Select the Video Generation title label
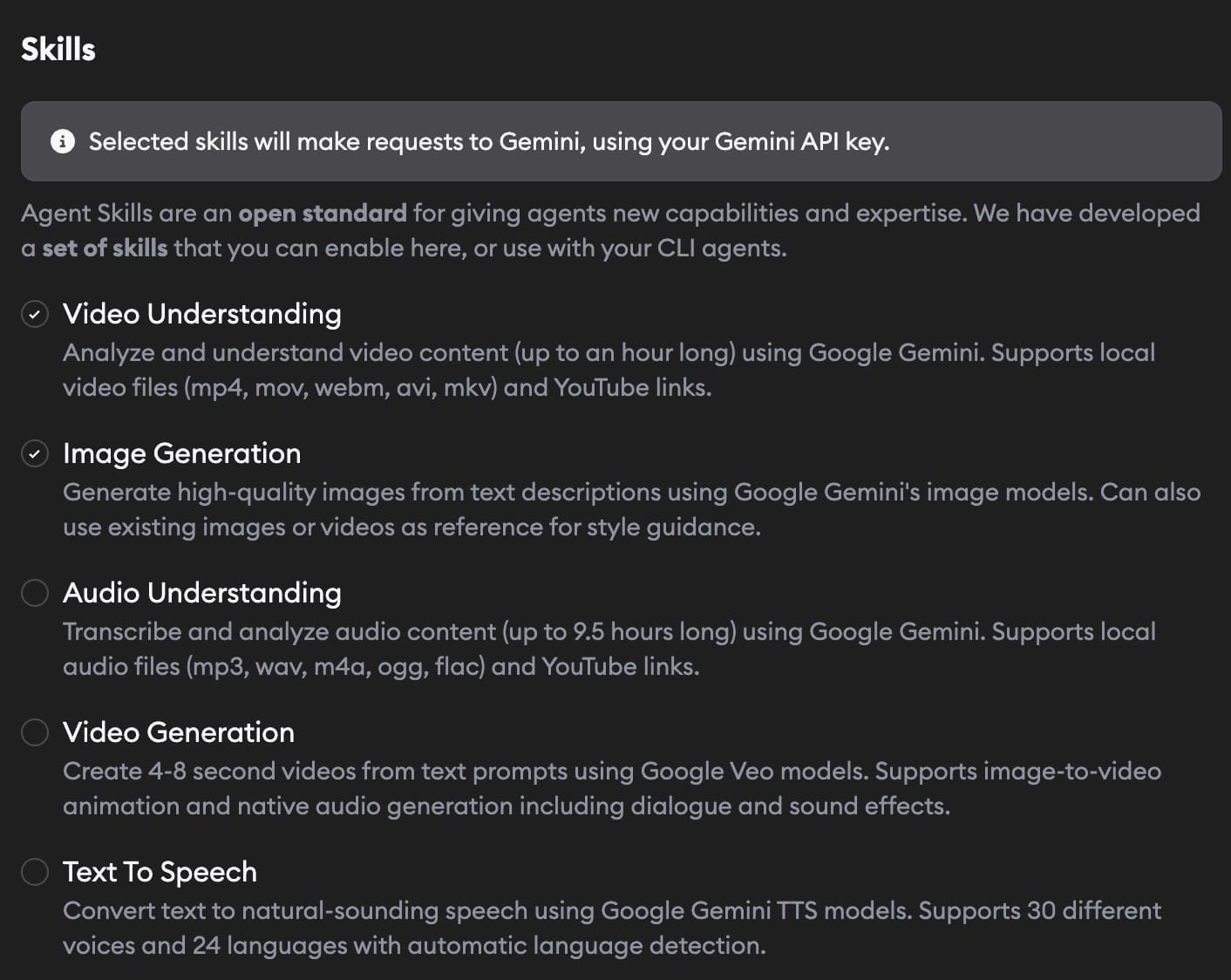Viewport: 1231px width, 980px height. point(179,732)
